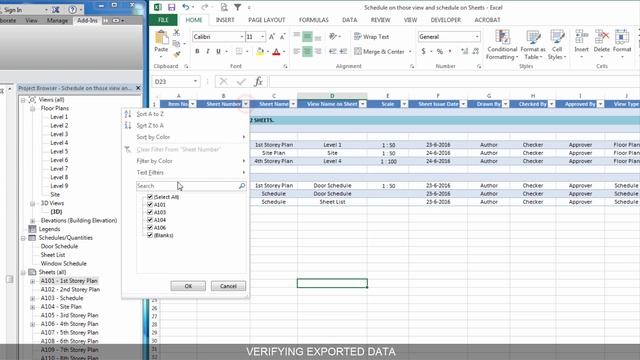The height and width of the screenshot is (360, 640).
Task: Open the Number format dropdown (General)
Action: point(477,37)
